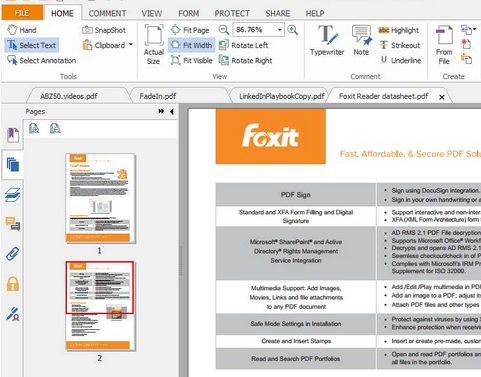Image resolution: width=481 pixels, height=377 pixels.
Task: Open the Bookmarks panel in sidebar
Action: (13, 135)
